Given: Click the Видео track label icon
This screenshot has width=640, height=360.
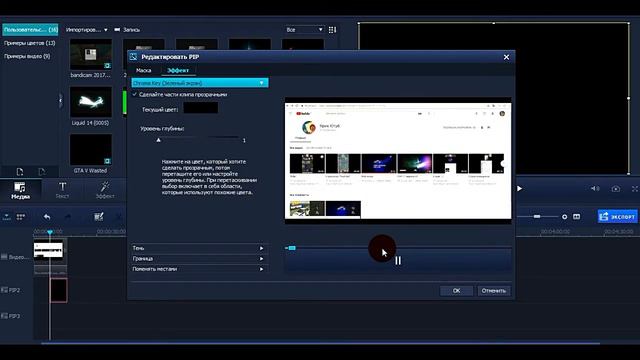Looking at the screenshot, I should pyautogui.click(x=4, y=257).
